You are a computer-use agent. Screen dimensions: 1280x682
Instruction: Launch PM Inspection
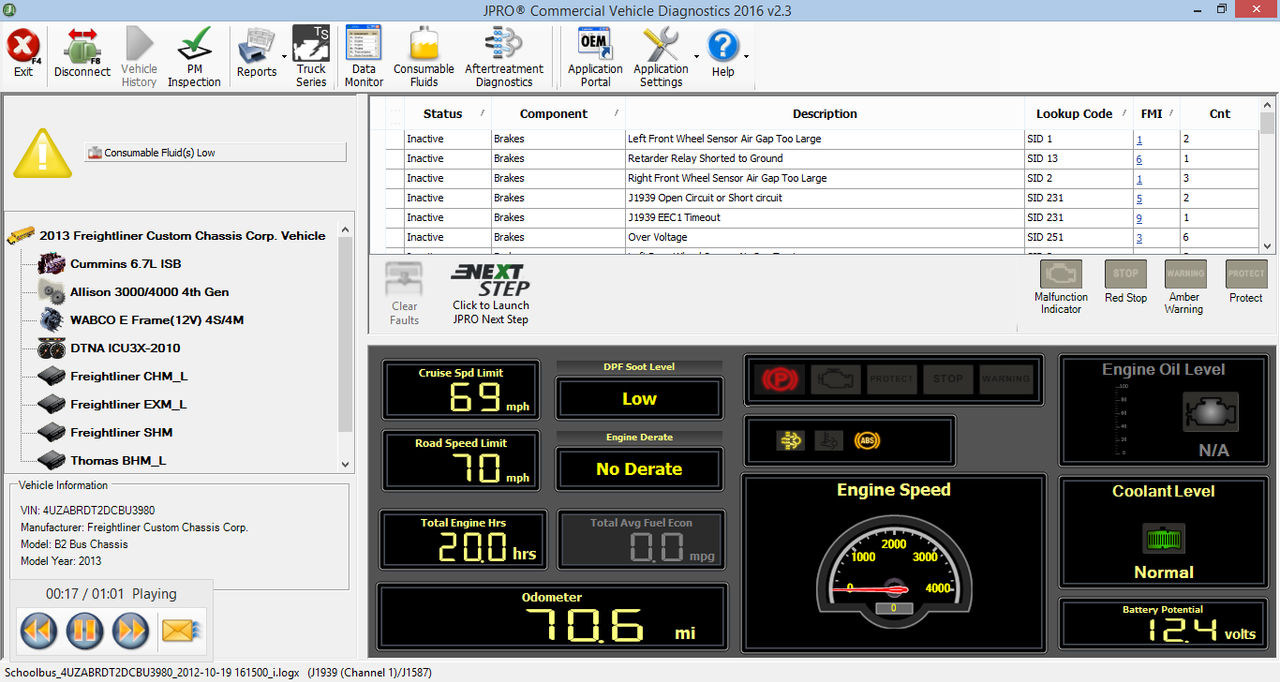194,58
